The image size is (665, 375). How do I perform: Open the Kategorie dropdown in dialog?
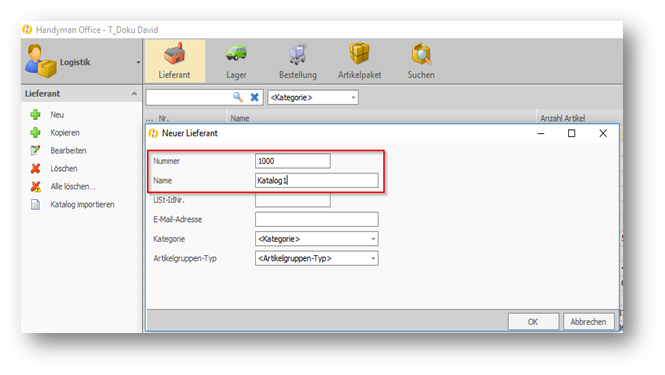(317, 239)
